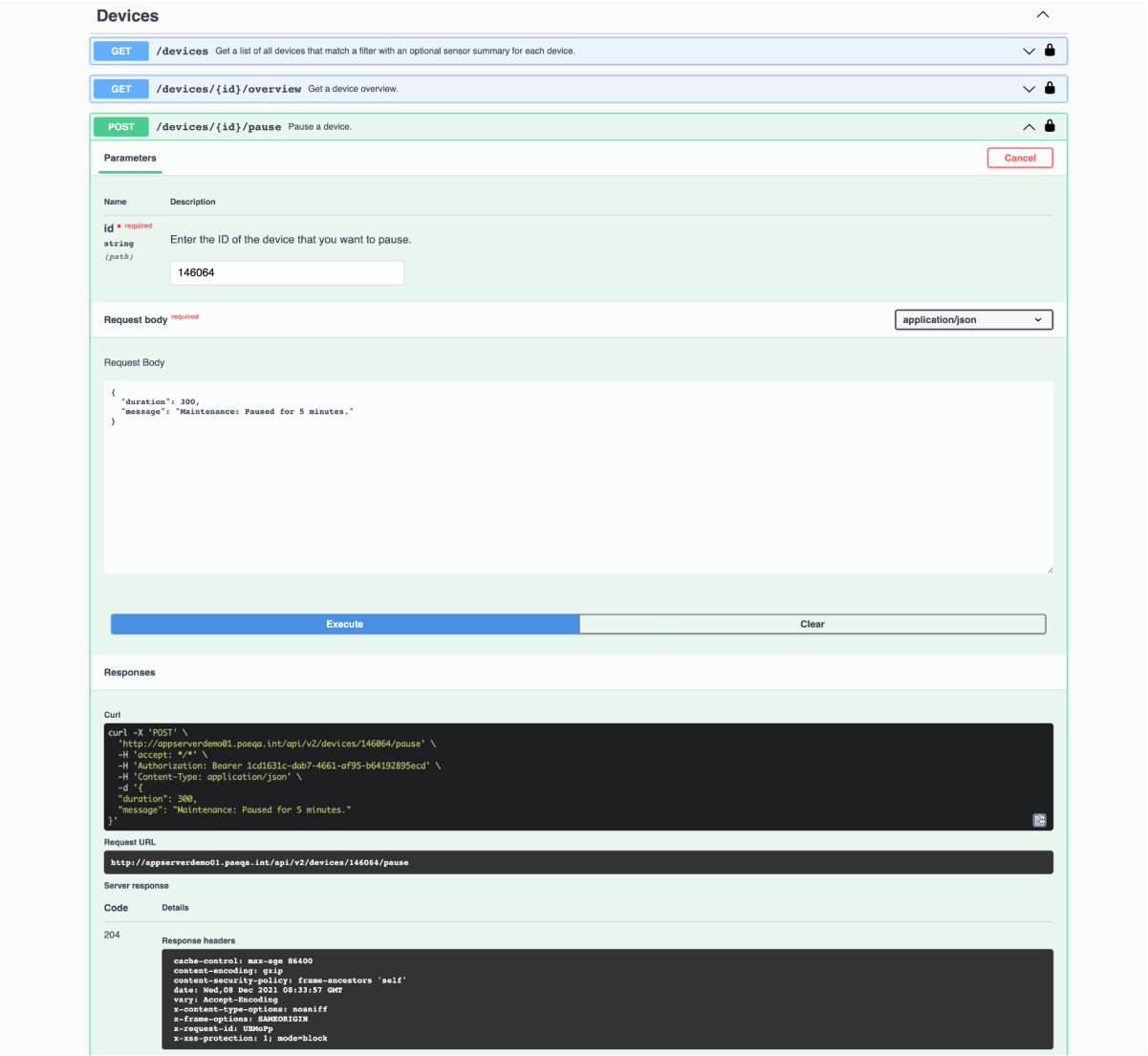This screenshot has width=1148, height=1056.
Task: Click the GET badge on the overview endpoint
Action: pos(120,88)
